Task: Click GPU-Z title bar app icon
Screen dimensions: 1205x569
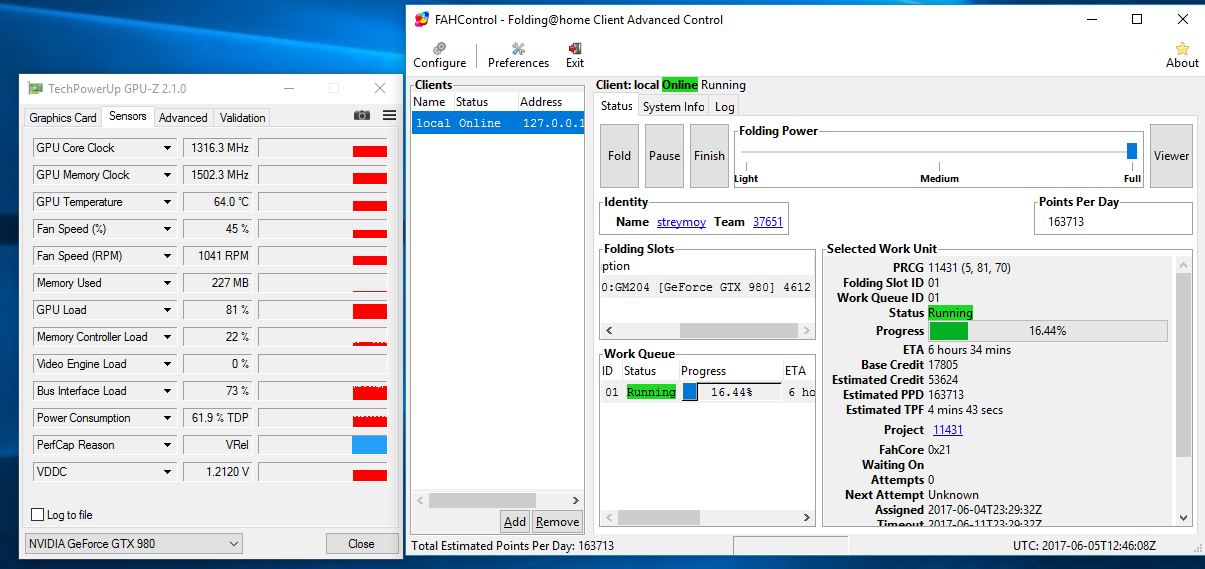Action: point(35,88)
